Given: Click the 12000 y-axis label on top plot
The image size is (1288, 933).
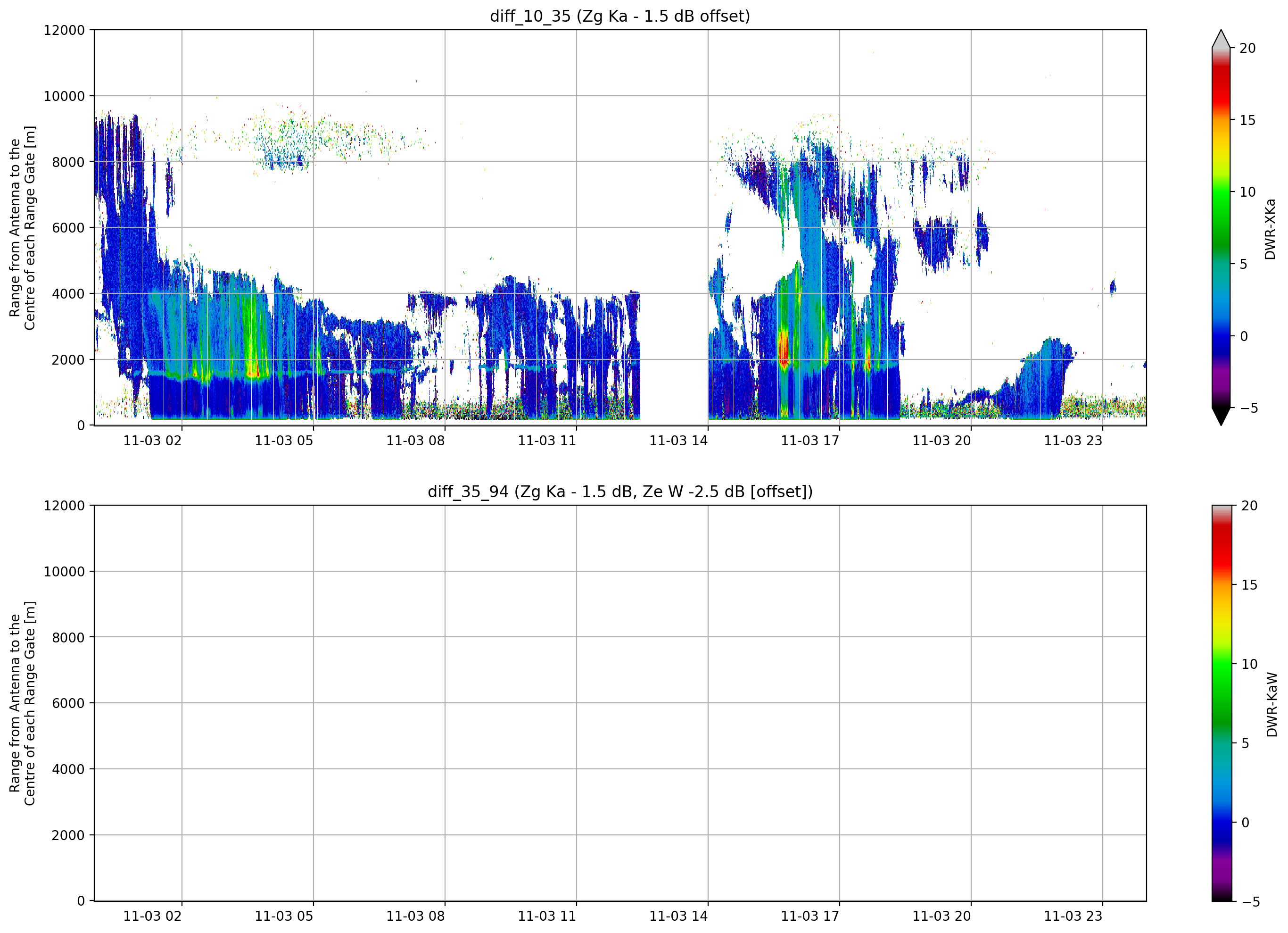Looking at the screenshot, I should (x=64, y=30).
